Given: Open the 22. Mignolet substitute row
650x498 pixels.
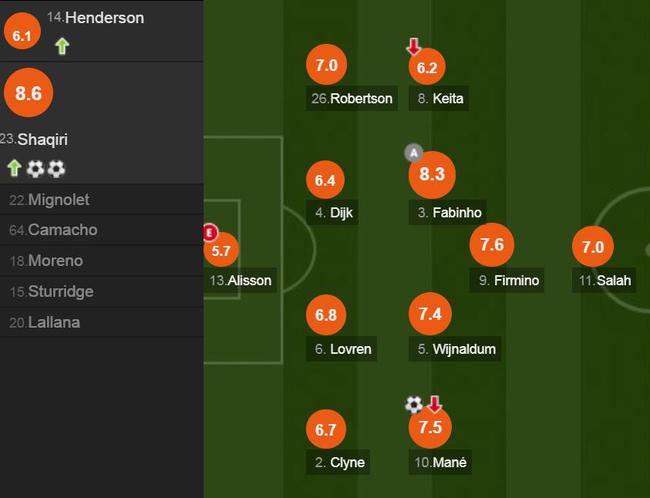Looking at the screenshot, I should (102, 199).
